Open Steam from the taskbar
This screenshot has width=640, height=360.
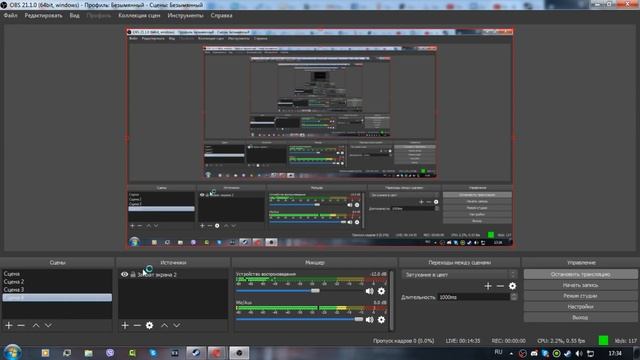pos(196,353)
